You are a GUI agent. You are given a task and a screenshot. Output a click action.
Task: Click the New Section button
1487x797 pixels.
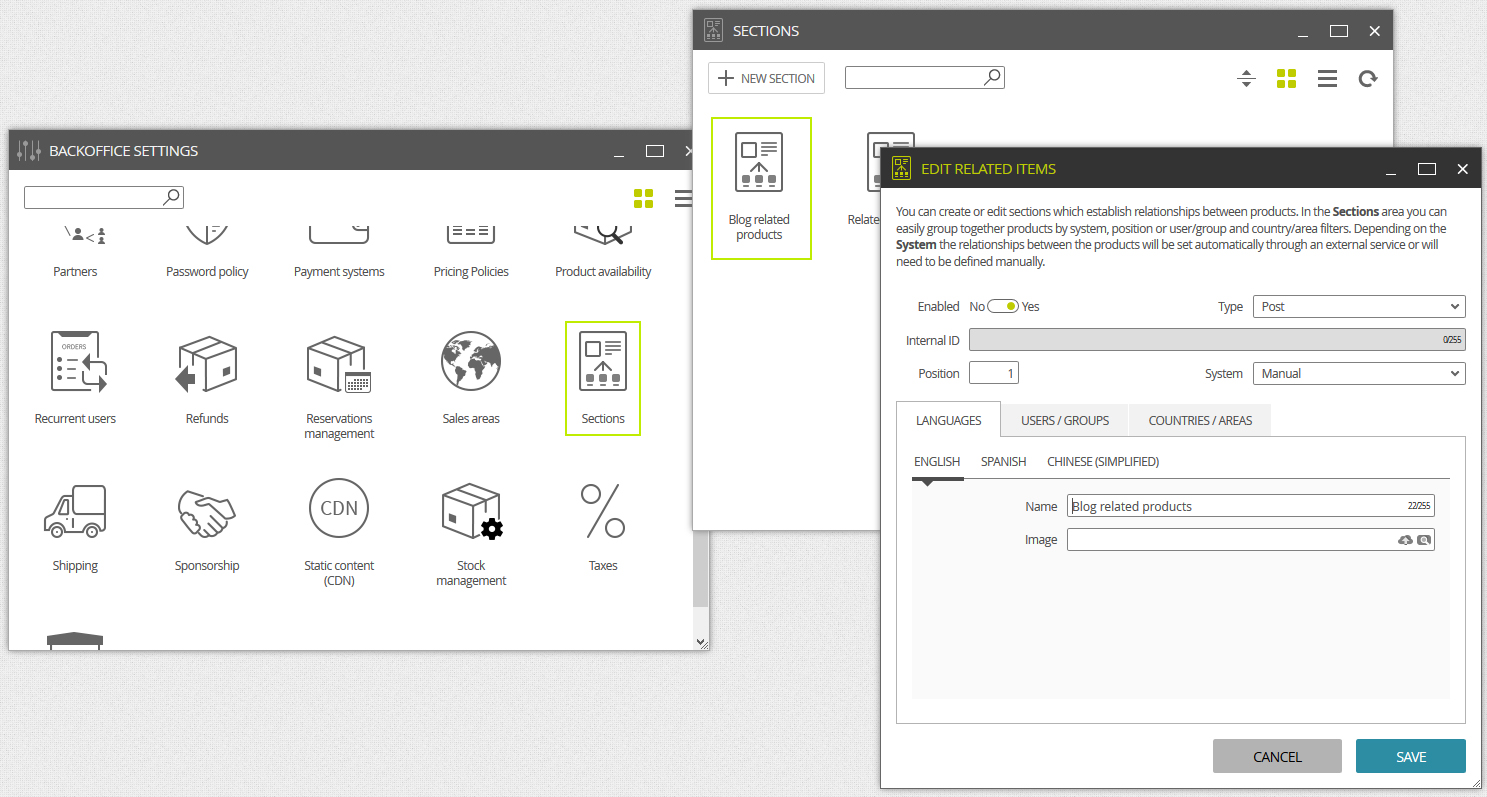pos(767,78)
